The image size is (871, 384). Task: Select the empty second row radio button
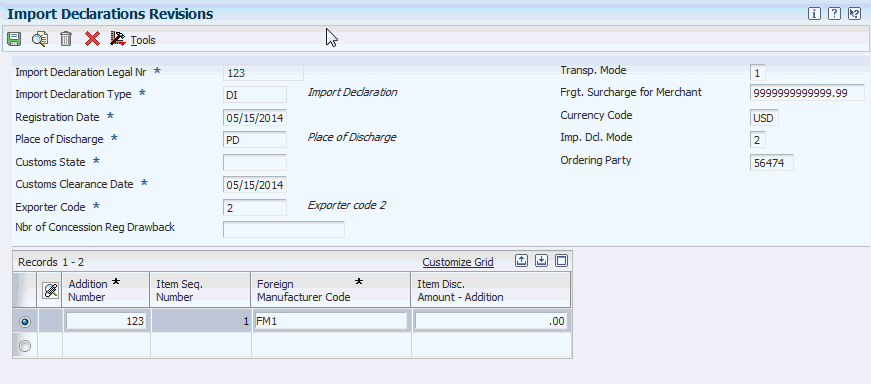tap(25, 346)
